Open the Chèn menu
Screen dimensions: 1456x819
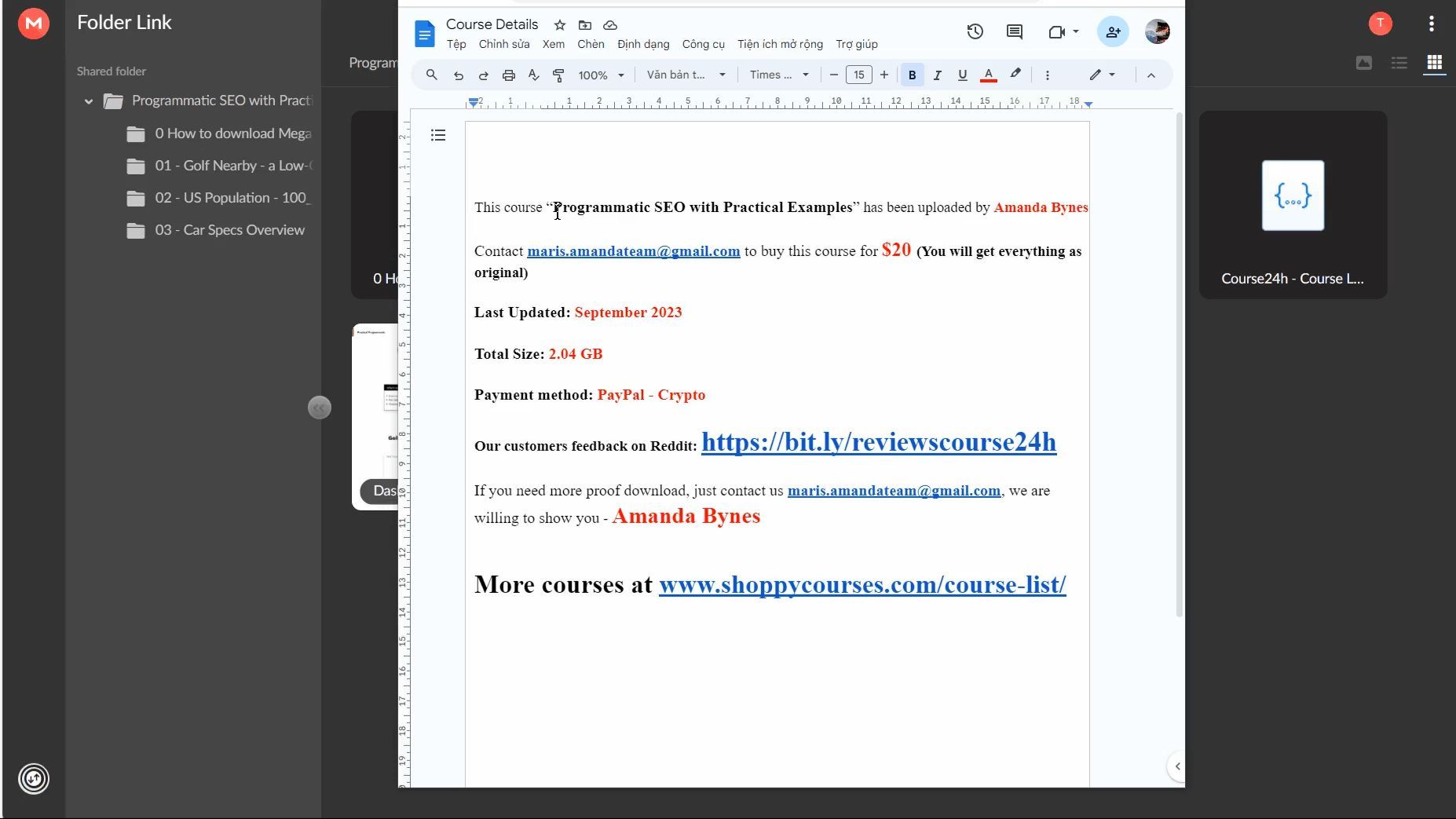point(591,44)
